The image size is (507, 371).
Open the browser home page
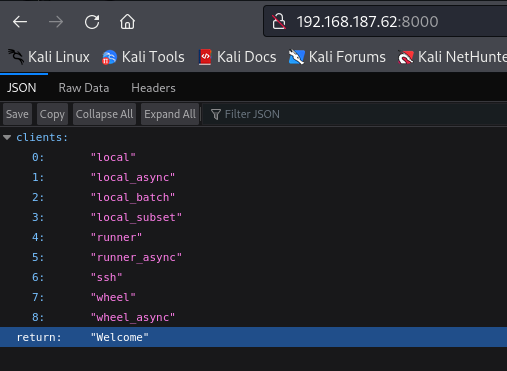127,22
